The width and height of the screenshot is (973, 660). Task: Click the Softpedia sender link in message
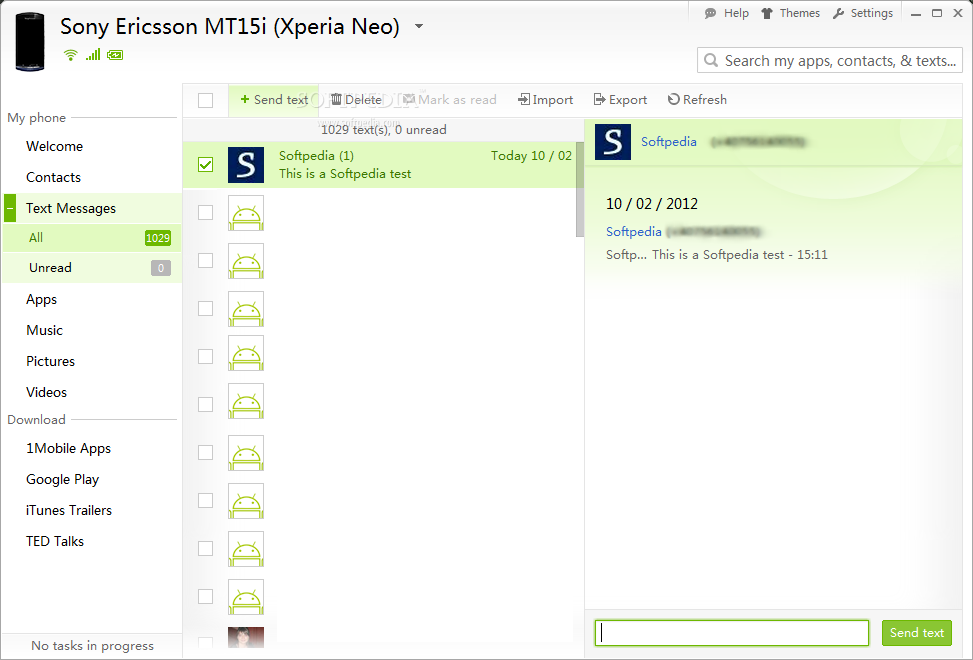(634, 231)
